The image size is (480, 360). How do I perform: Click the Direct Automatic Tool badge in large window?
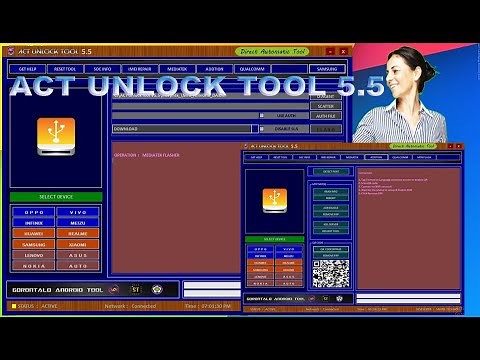(272, 51)
